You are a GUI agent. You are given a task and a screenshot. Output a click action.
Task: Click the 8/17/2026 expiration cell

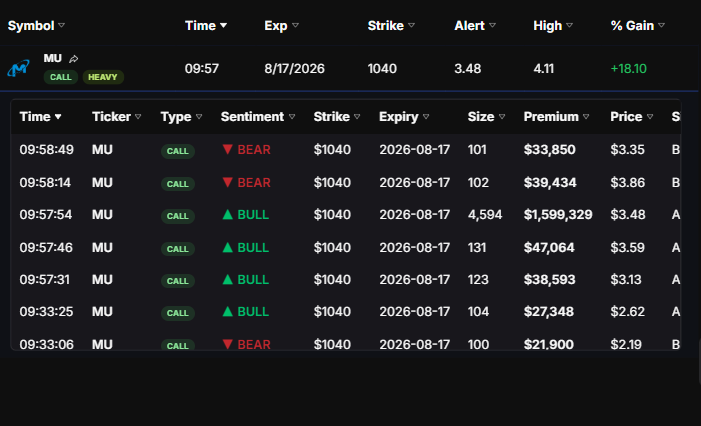[x=294, y=68]
